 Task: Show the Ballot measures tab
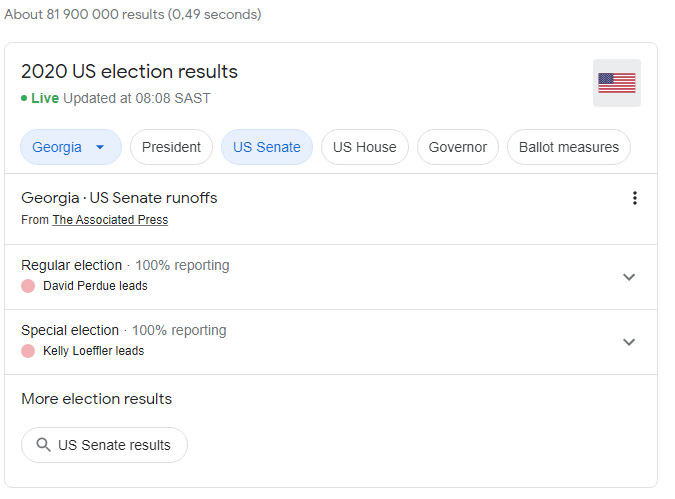569,147
